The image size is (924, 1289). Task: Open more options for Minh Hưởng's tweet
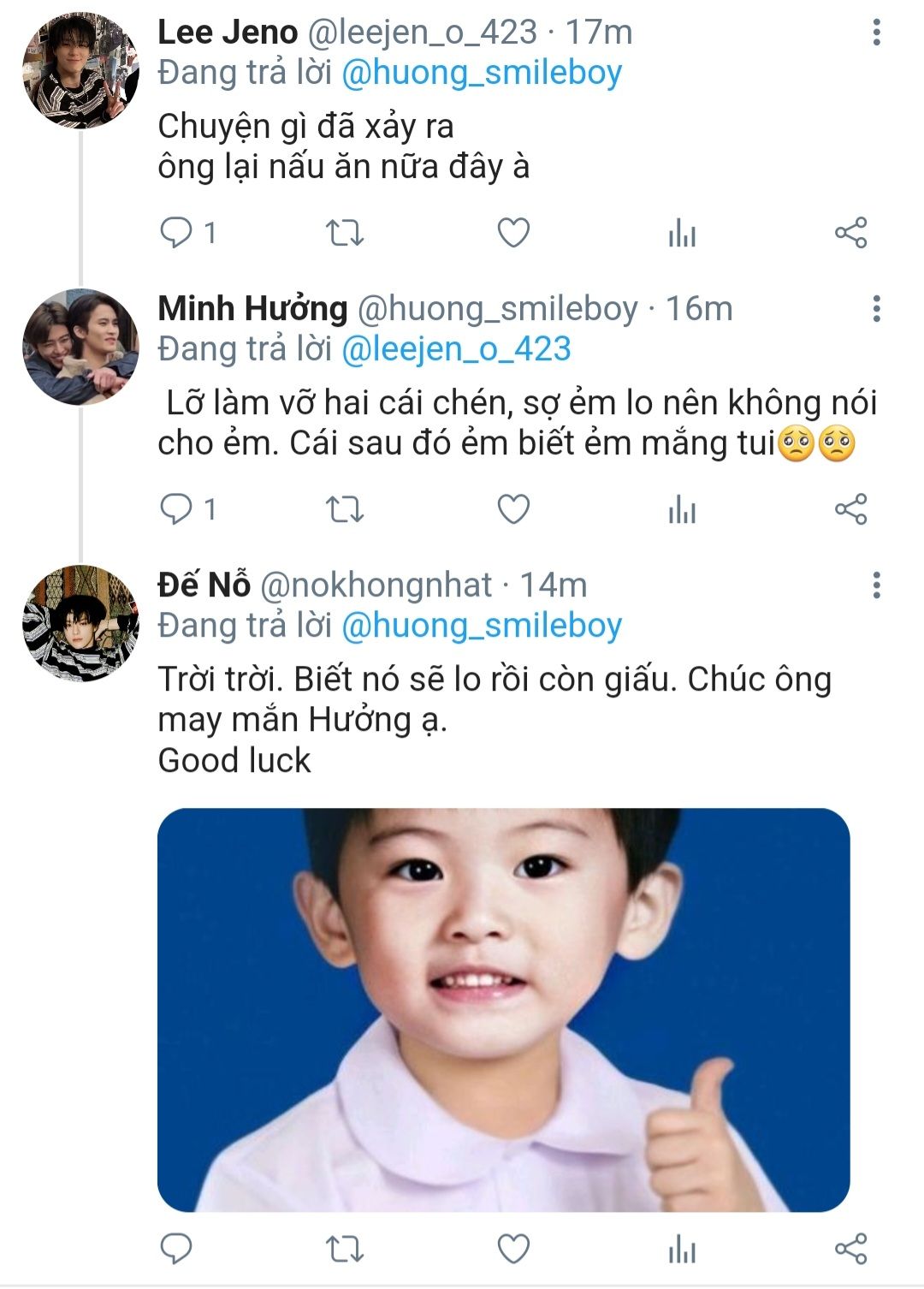pos(876,309)
